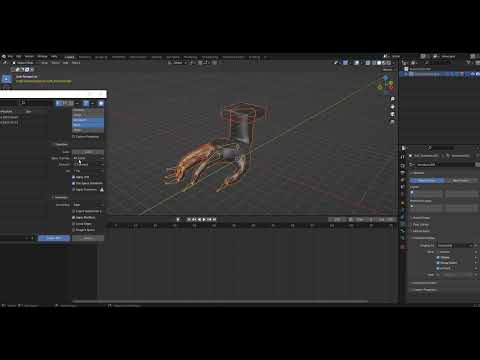Enable the Apply Transform checkbox
The image size is (480, 360).
(x=74, y=190)
